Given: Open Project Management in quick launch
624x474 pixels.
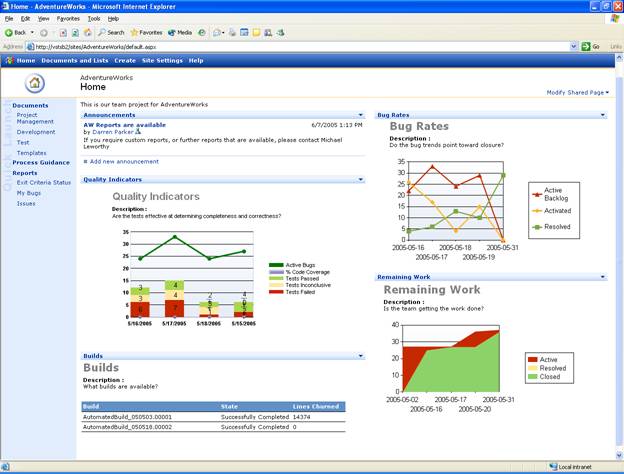Looking at the screenshot, I should click(x=35, y=118).
